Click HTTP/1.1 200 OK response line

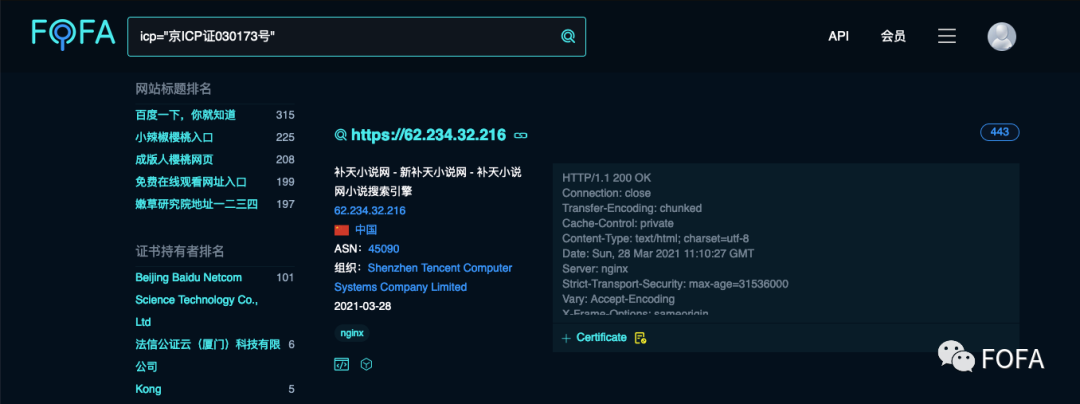[606, 178]
